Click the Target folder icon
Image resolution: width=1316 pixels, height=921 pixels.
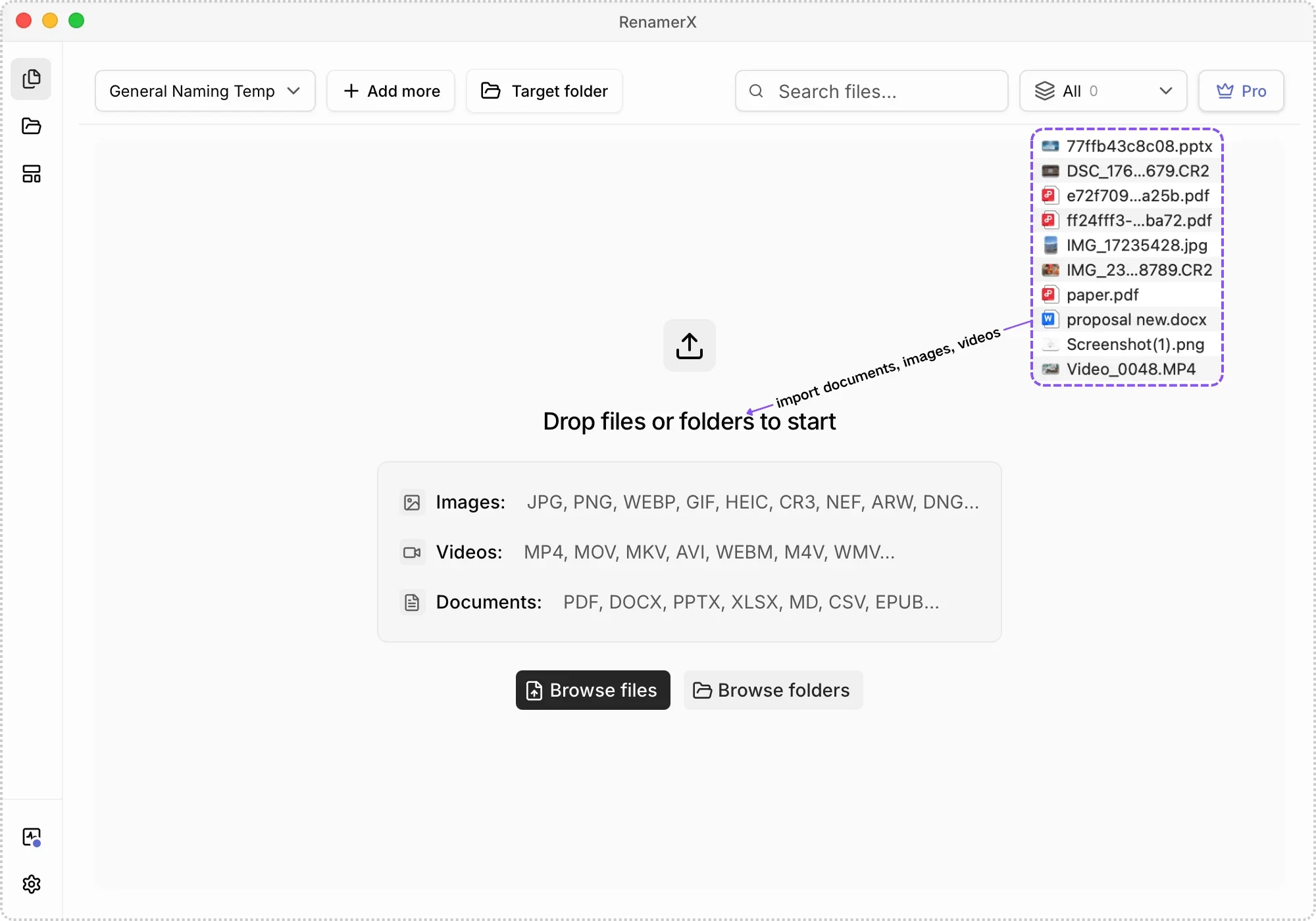(491, 91)
